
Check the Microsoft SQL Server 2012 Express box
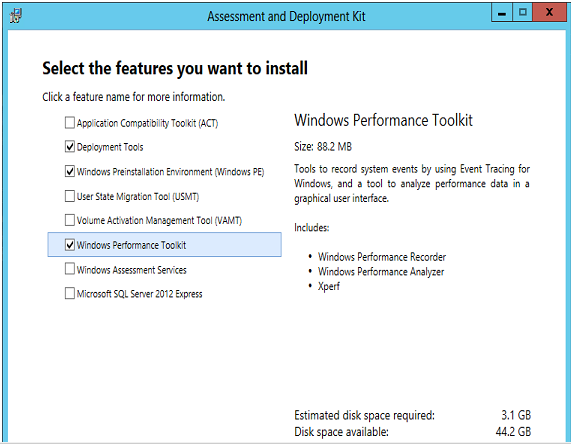pyautogui.click(x=70, y=293)
